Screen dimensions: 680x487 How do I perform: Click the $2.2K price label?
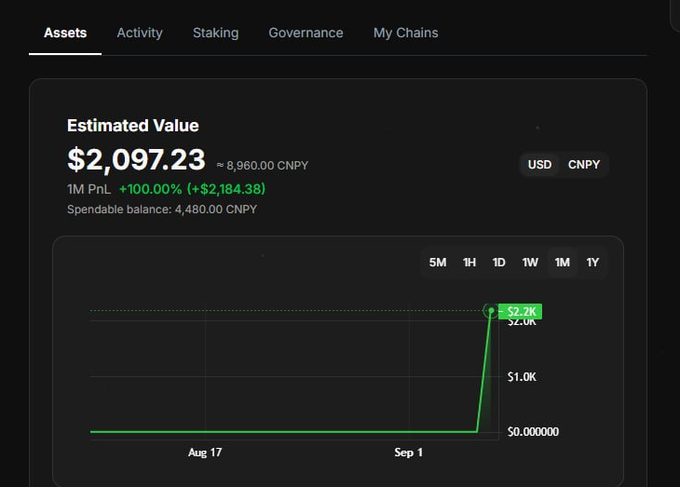point(520,311)
